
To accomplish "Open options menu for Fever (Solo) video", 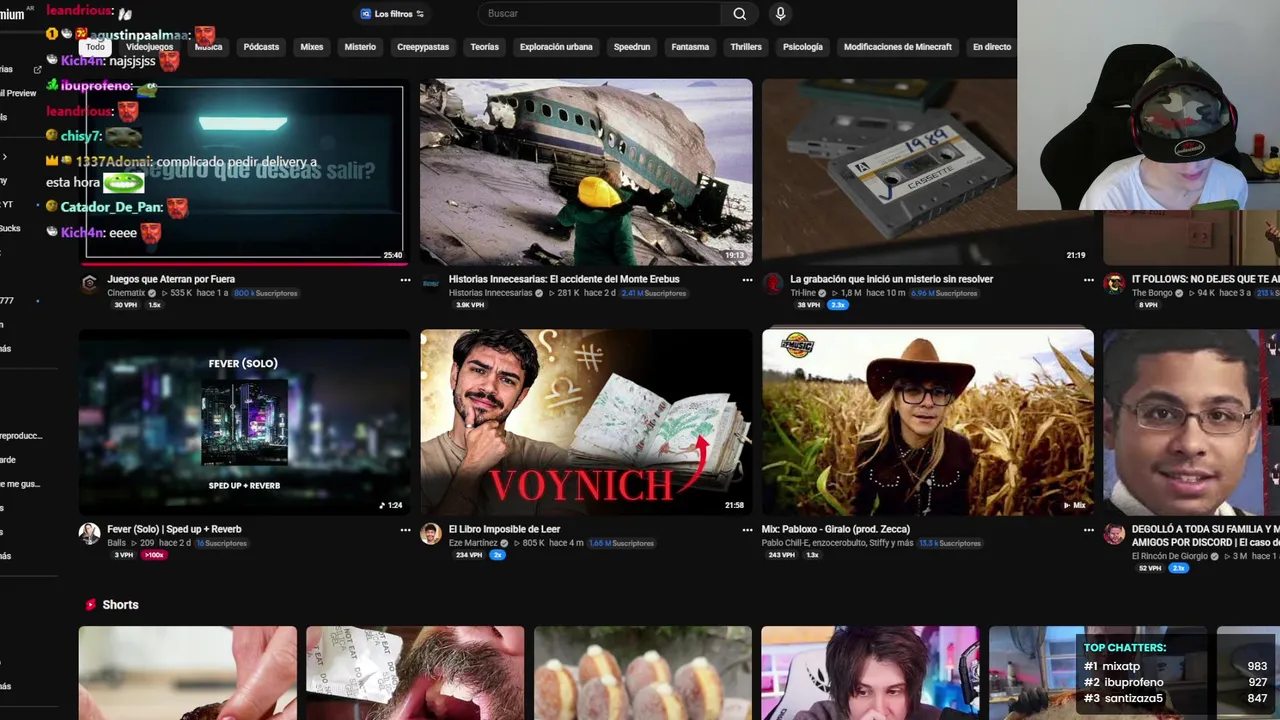I will coord(405,530).
